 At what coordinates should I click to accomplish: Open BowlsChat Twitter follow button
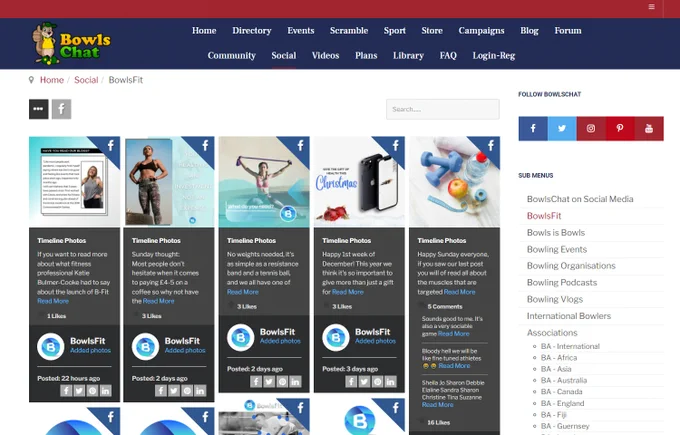(x=562, y=128)
